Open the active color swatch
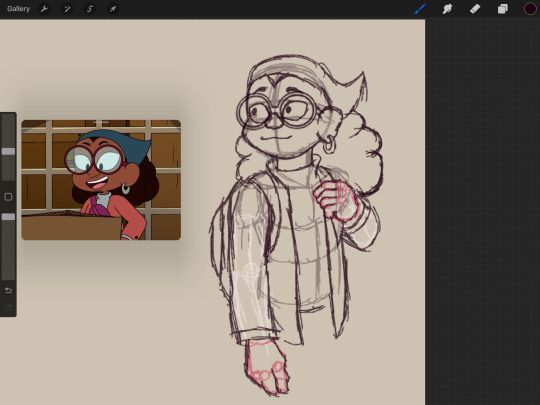 [x=530, y=9]
